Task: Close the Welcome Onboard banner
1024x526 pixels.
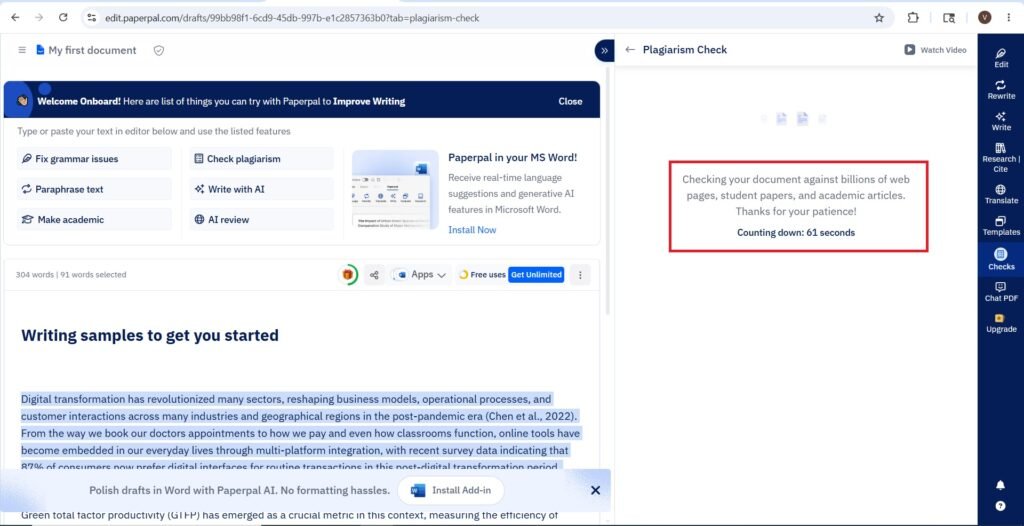Action: point(570,101)
